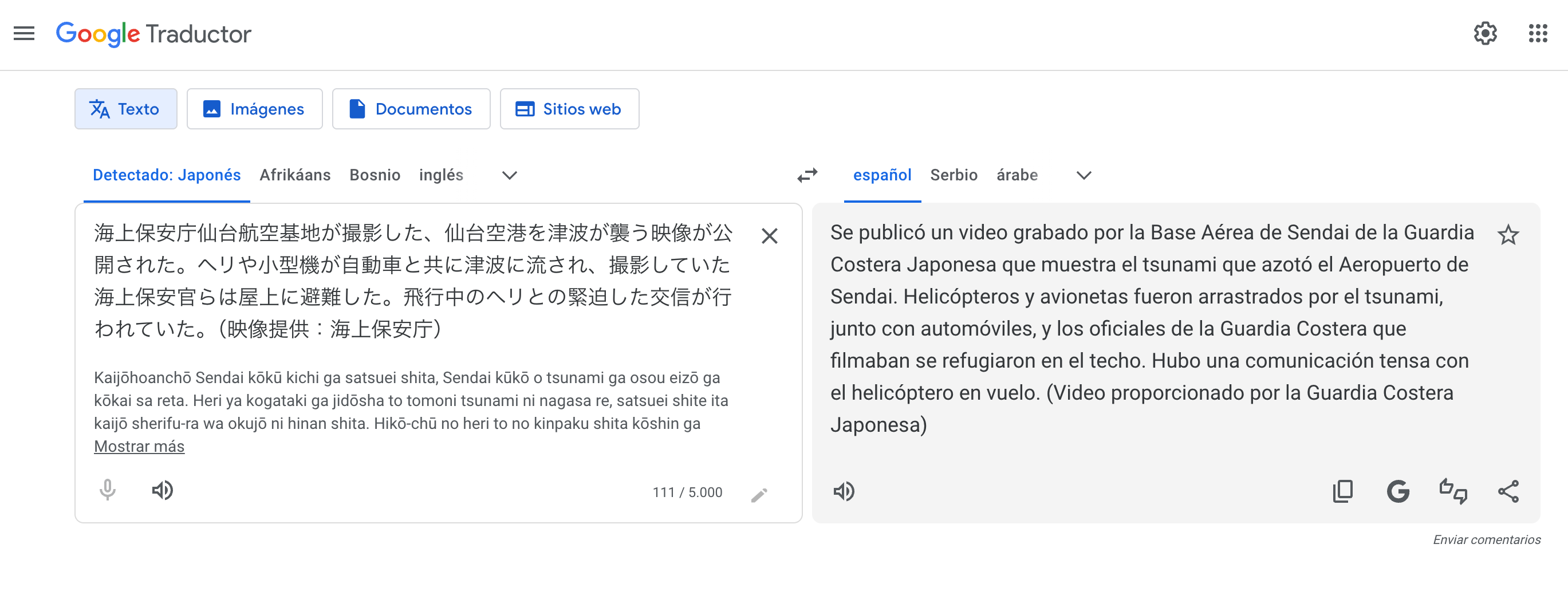Click the Kaijōhoanchō romanization text
The image size is (1568, 607).
tap(411, 401)
